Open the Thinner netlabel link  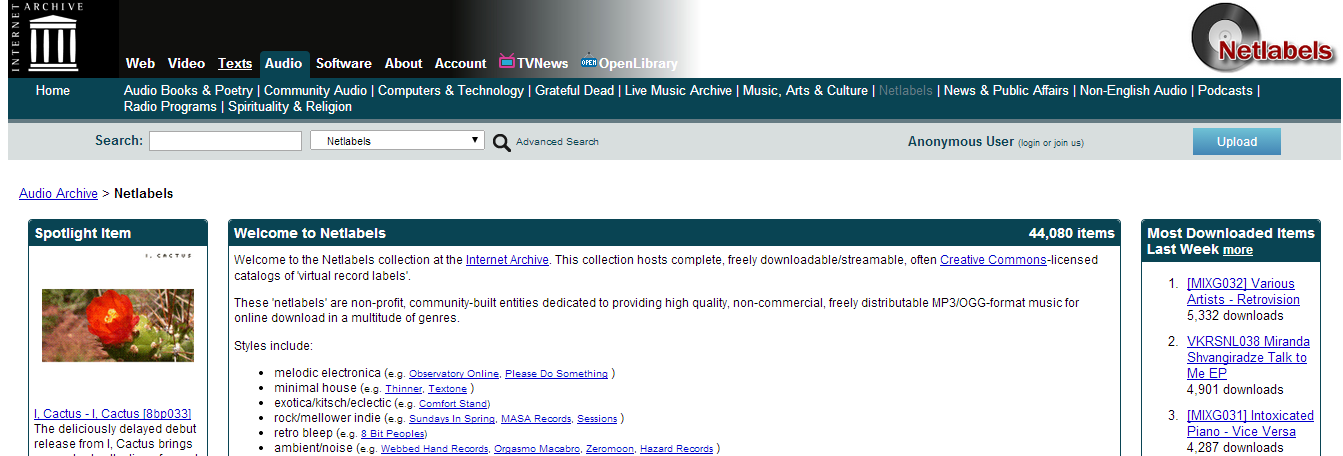pyautogui.click(x=404, y=389)
